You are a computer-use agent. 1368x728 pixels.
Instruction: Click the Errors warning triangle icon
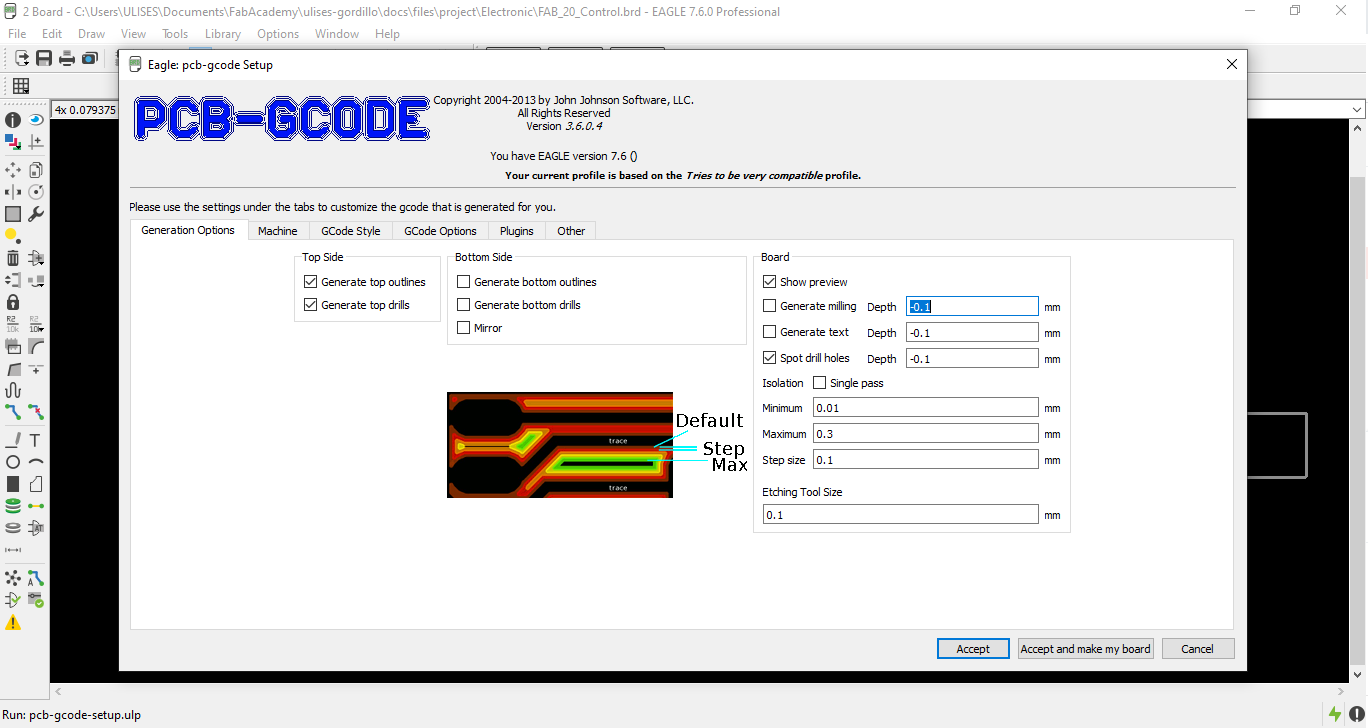(x=13, y=622)
